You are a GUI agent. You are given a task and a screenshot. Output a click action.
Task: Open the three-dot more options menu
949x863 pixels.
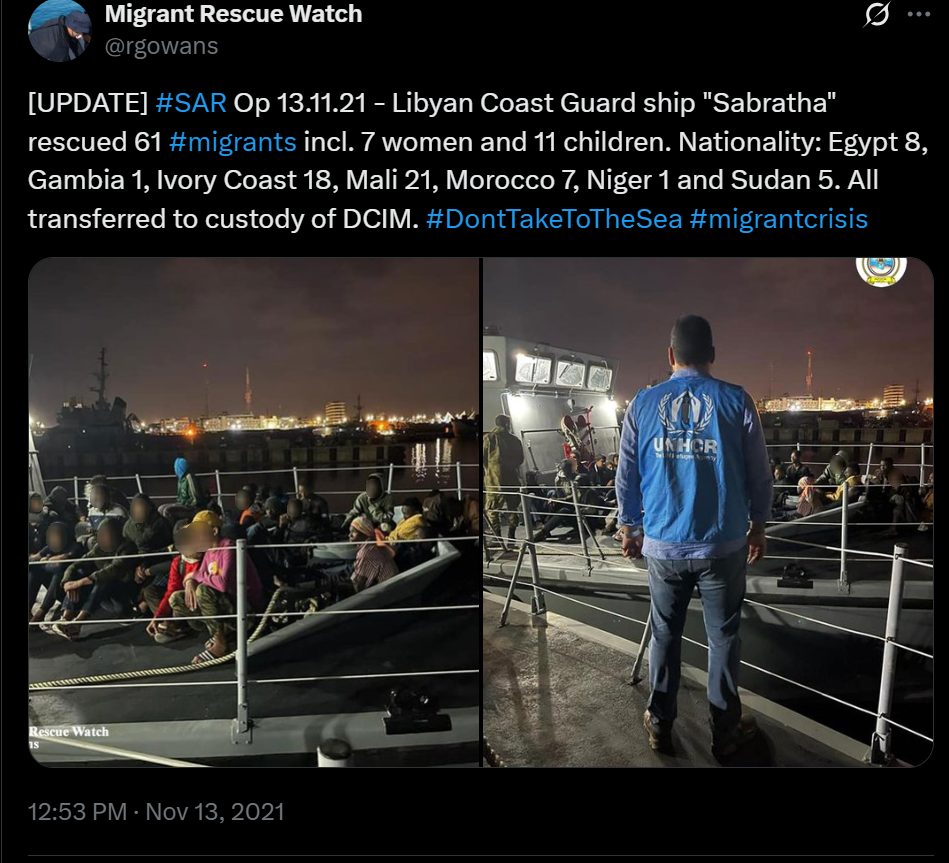919,15
